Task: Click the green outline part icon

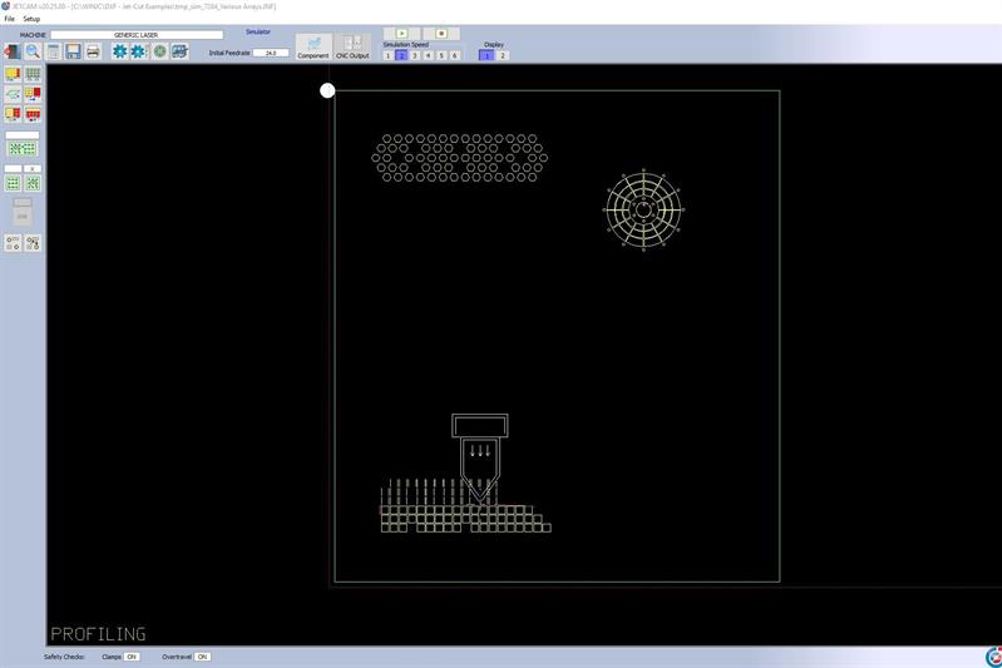Action: coord(13,95)
